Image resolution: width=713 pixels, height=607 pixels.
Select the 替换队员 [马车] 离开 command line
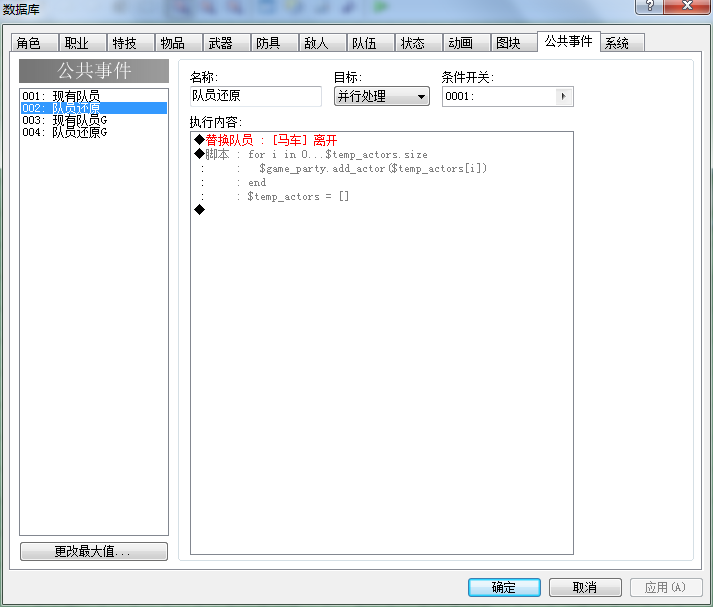(382, 140)
